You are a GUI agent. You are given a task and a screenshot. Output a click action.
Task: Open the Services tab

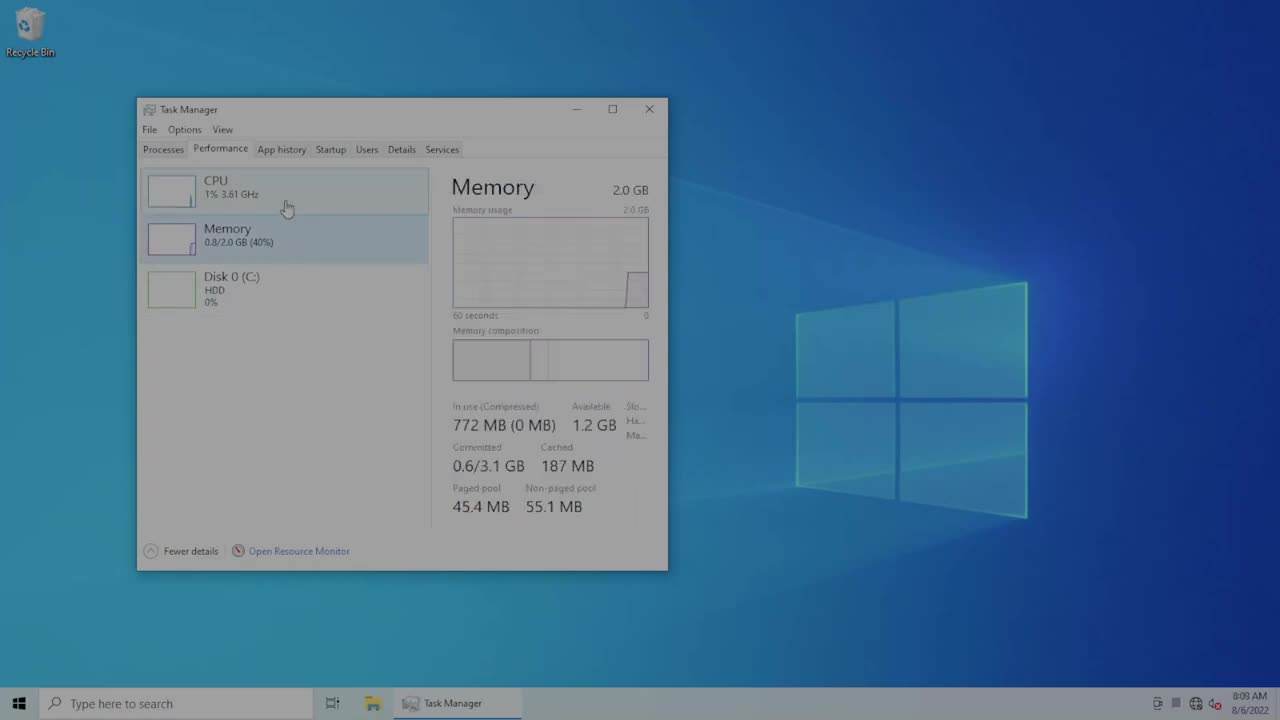tap(442, 150)
